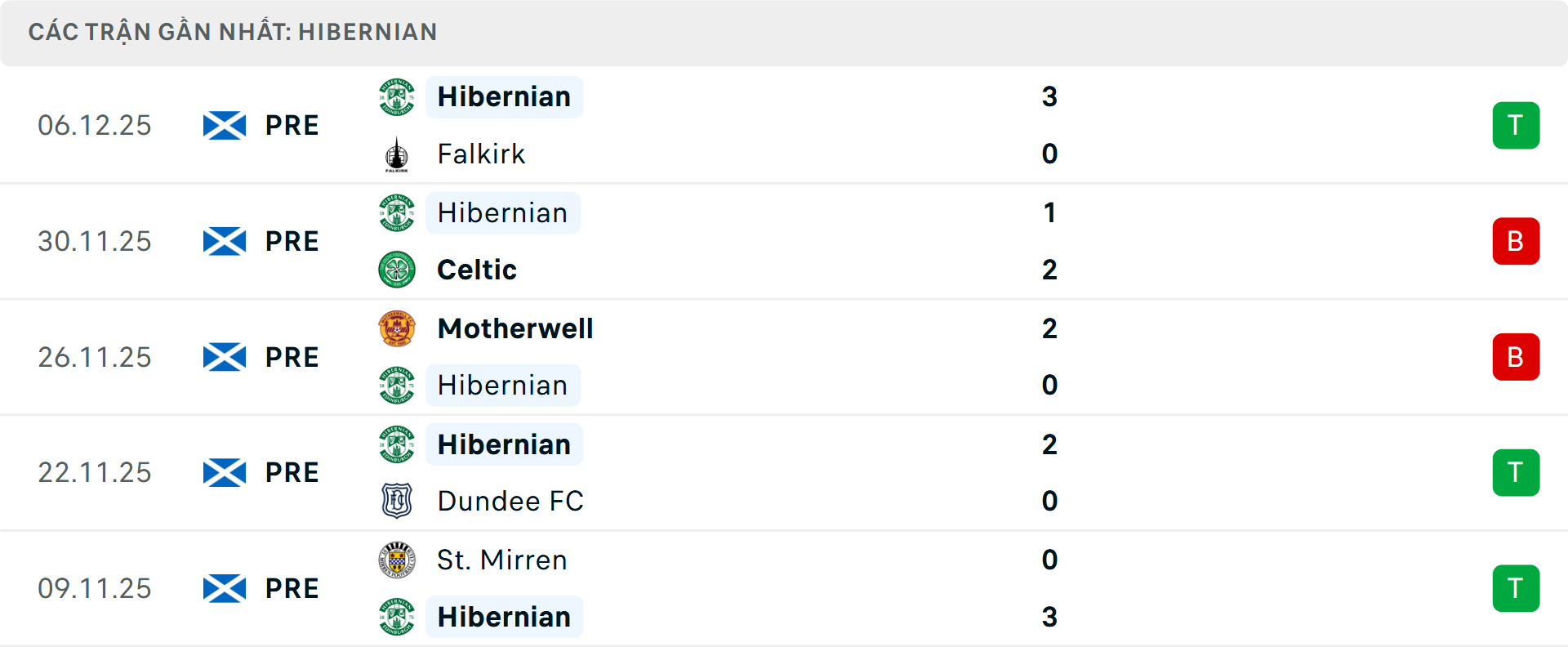The width and height of the screenshot is (1568, 647).
Task: Click green T badge for Dundee FC match
Action: coord(1516,473)
